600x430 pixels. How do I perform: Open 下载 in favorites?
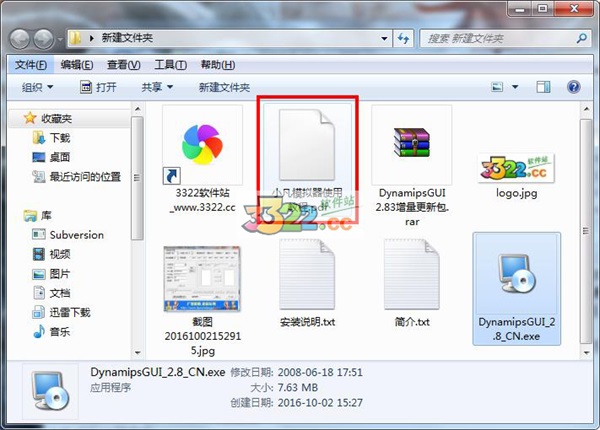60,138
